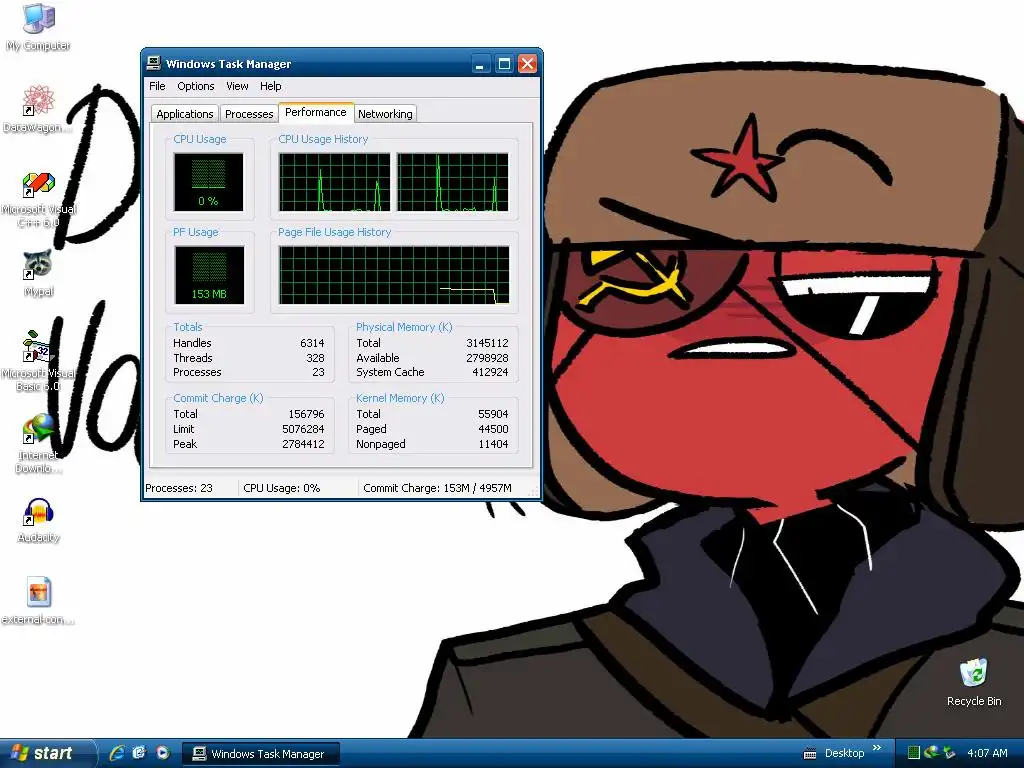Open the View menu in Task Manager
The image size is (1024, 768).
click(x=237, y=86)
